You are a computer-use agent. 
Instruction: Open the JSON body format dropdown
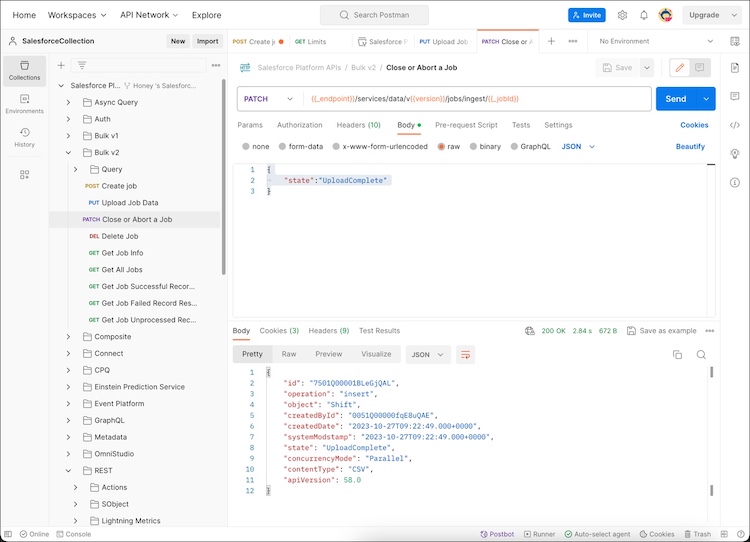pos(578,146)
